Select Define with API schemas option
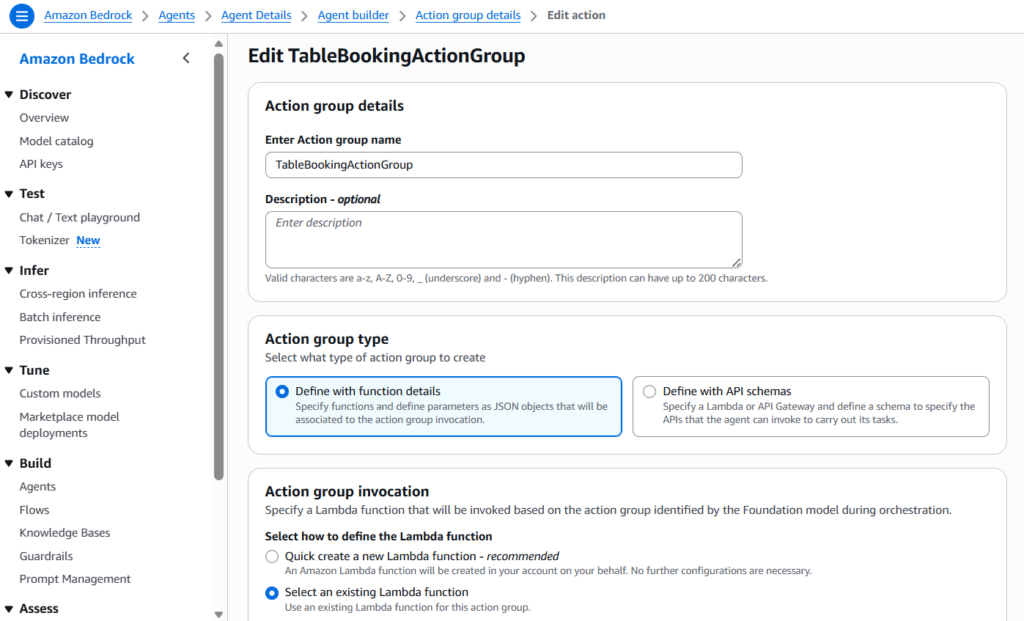 650,392
